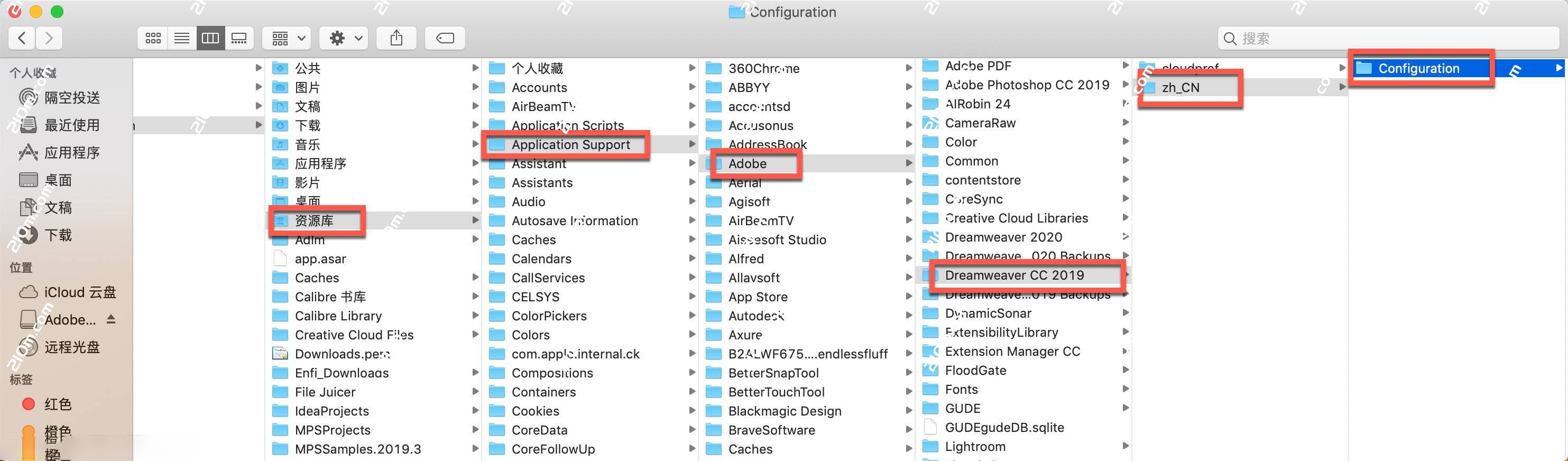Image resolution: width=1568 pixels, height=461 pixels.
Task: Click the 音乐 folder icon
Action: 280,144
